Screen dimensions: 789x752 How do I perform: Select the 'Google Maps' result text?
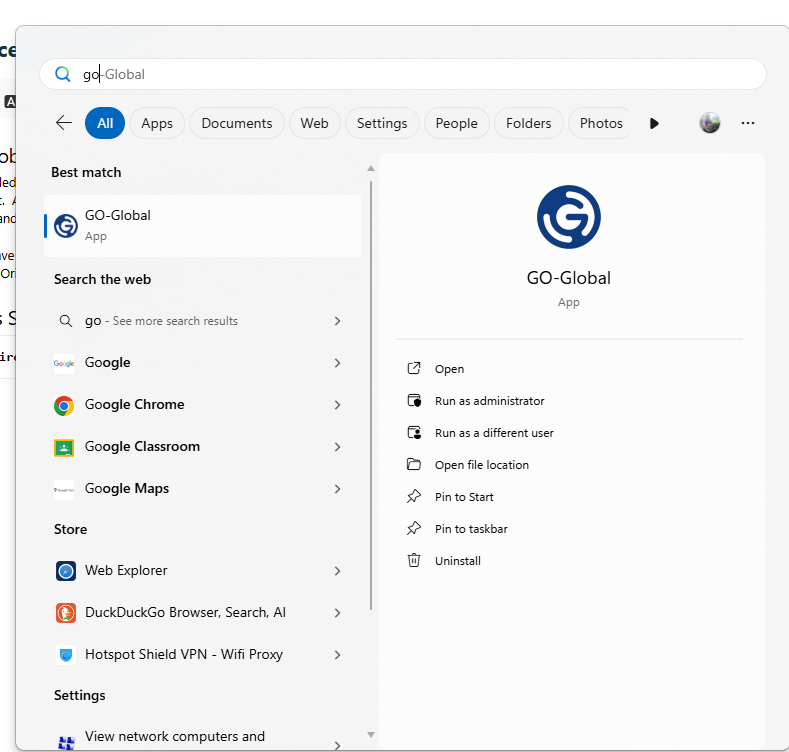pos(127,488)
